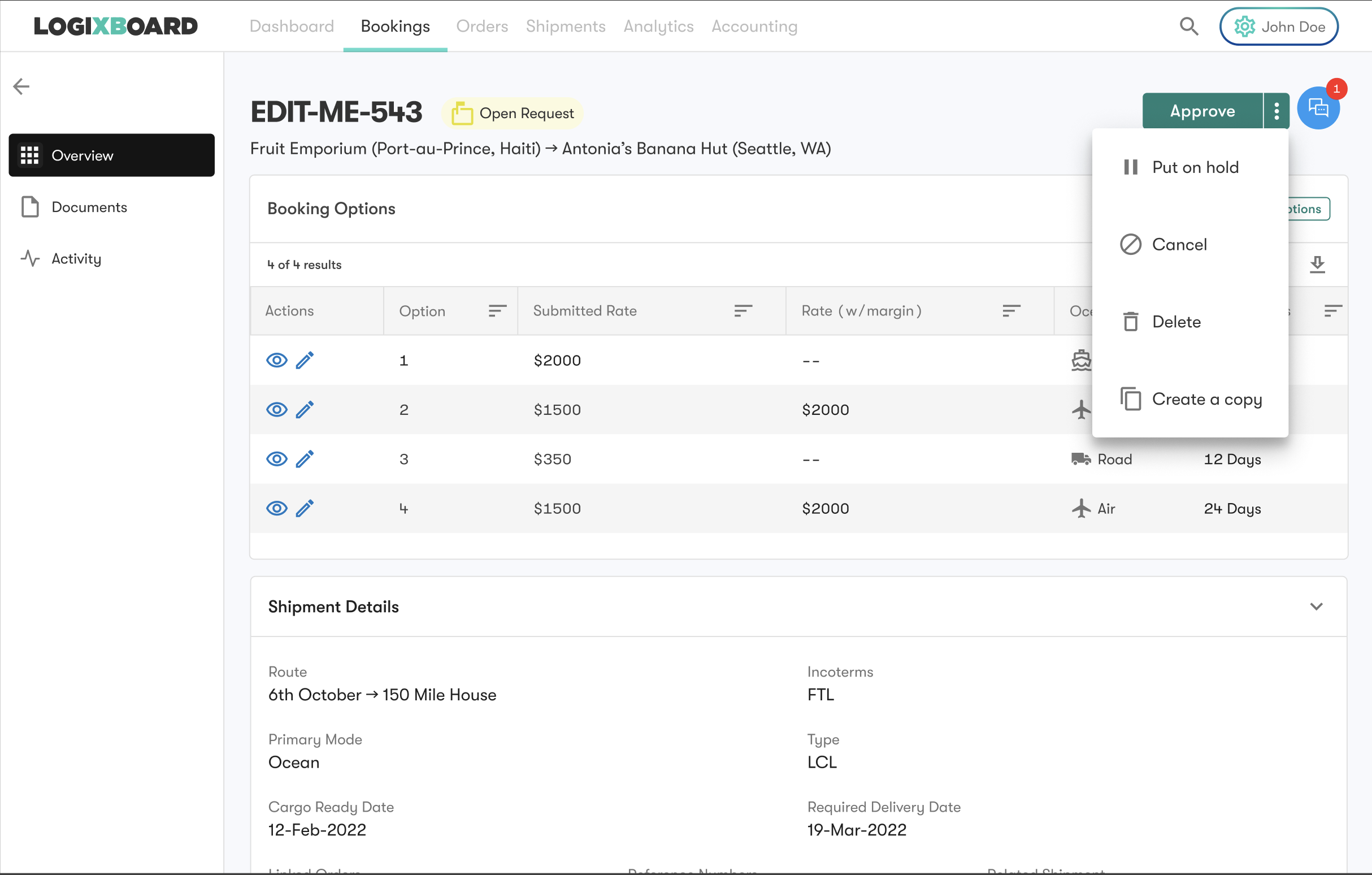Open John Doe account button
The image size is (1372, 875).
(1279, 26)
